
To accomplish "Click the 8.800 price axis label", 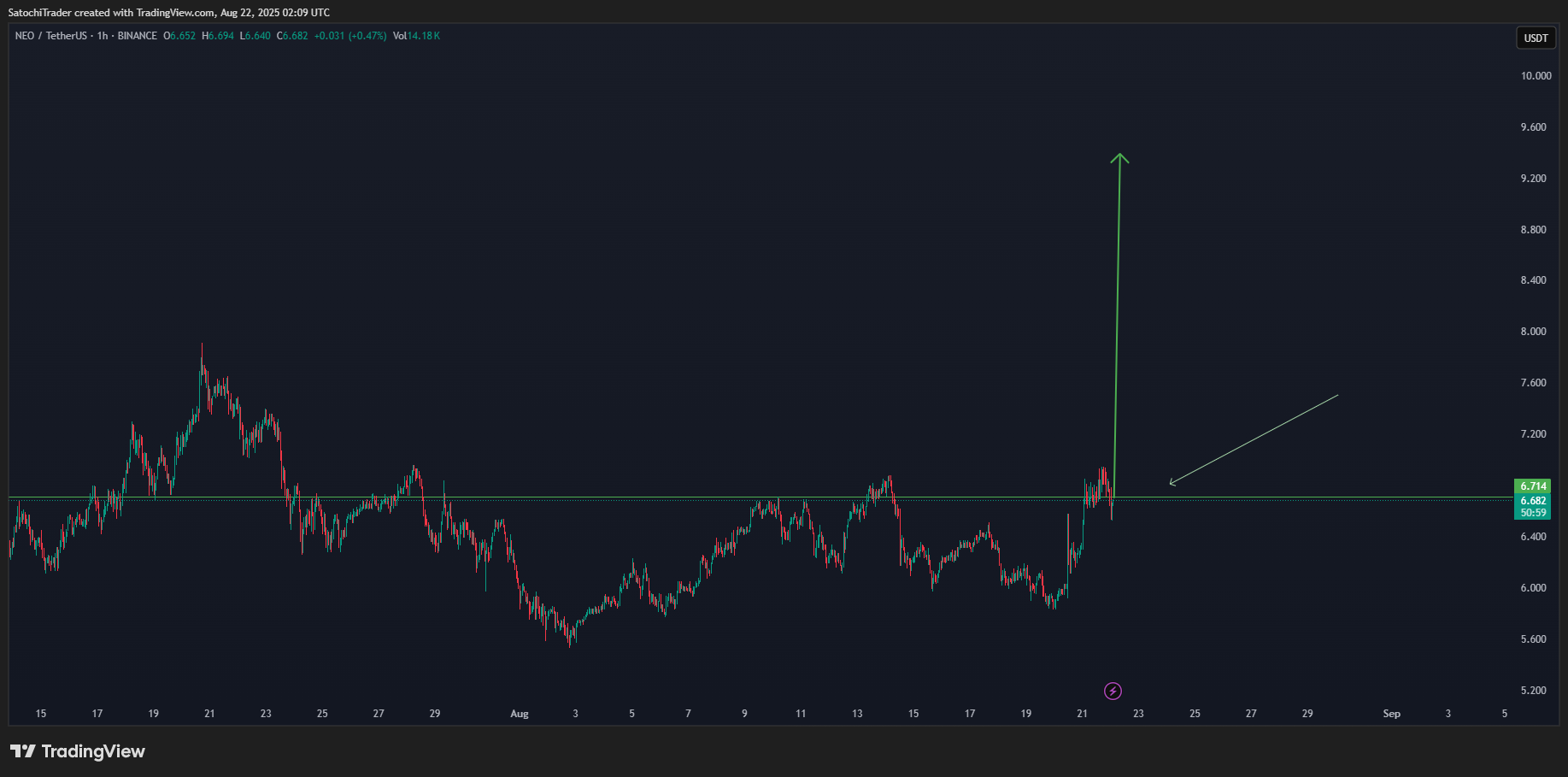I will [1533, 230].
